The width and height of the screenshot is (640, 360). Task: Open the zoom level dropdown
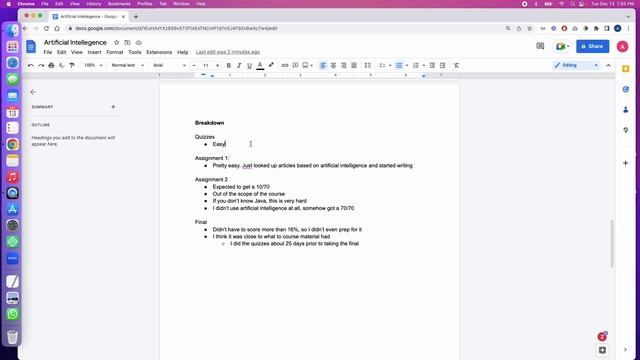[x=93, y=65]
